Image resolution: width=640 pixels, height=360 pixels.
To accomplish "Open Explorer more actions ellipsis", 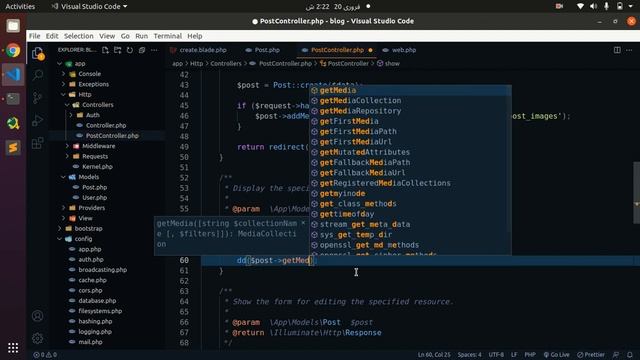I will [x=154, y=50].
